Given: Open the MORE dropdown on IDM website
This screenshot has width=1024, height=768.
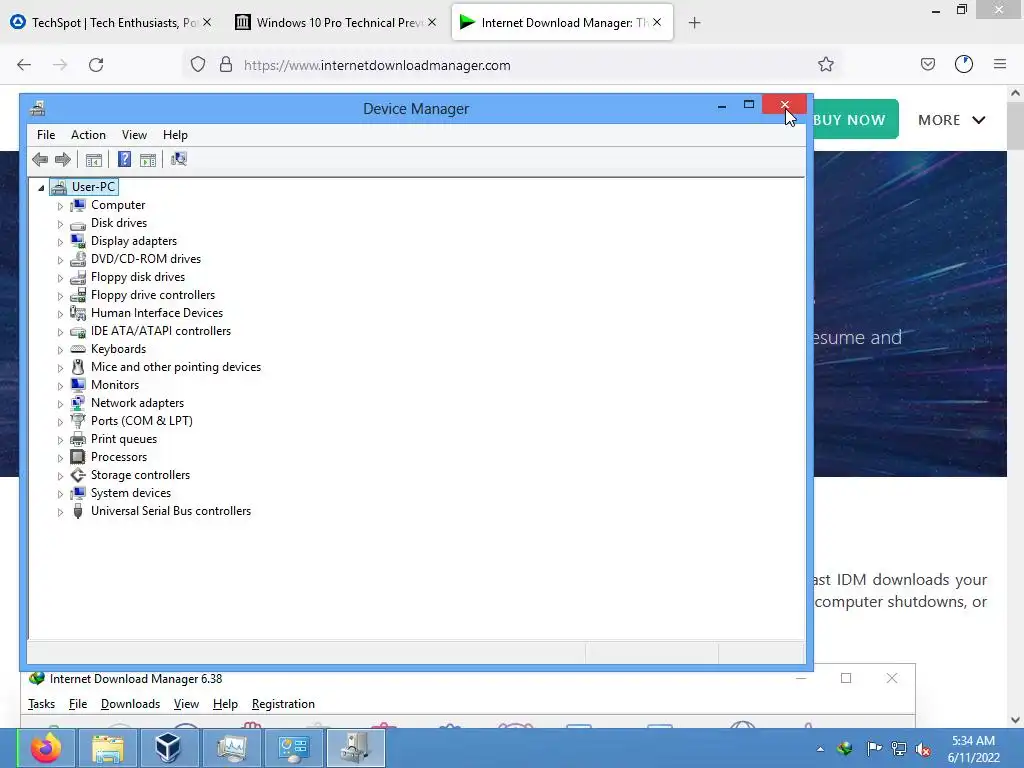Looking at the screenshot, I should coord(951,120).
